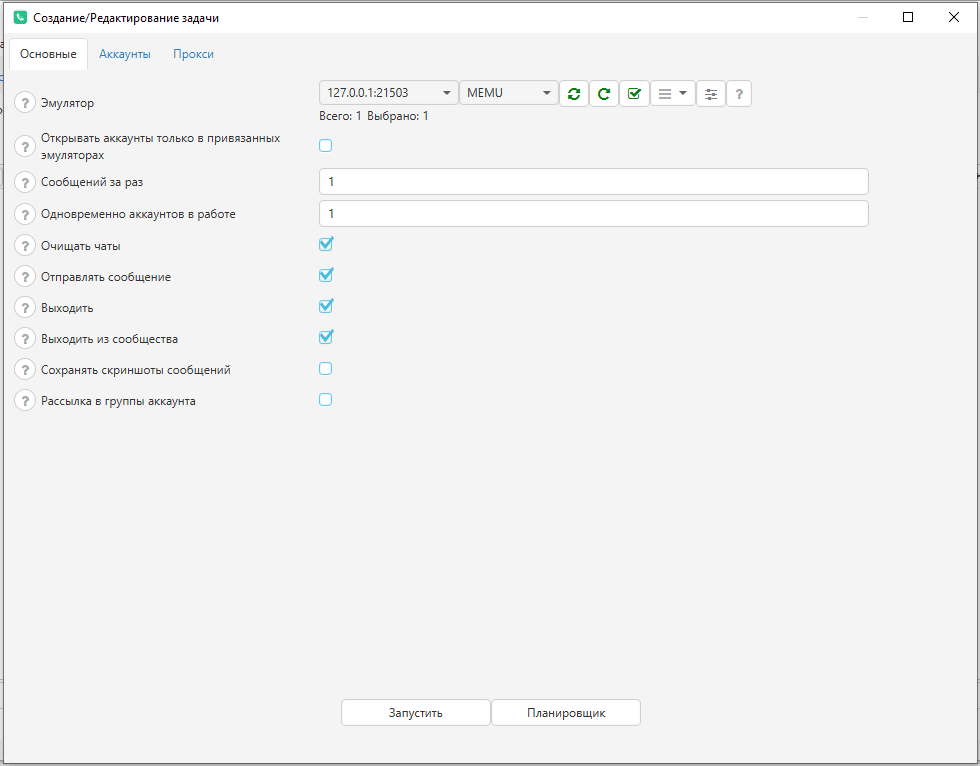Focus the Сообщений за раз input field
This screenshot has width=980, height=766.
click(594, 182)
